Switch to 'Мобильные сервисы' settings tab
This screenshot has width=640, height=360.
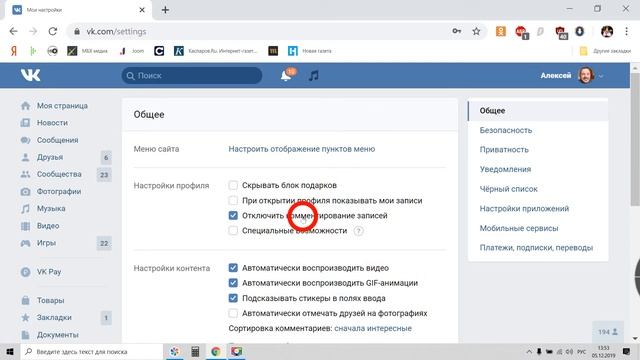point(519,228)
